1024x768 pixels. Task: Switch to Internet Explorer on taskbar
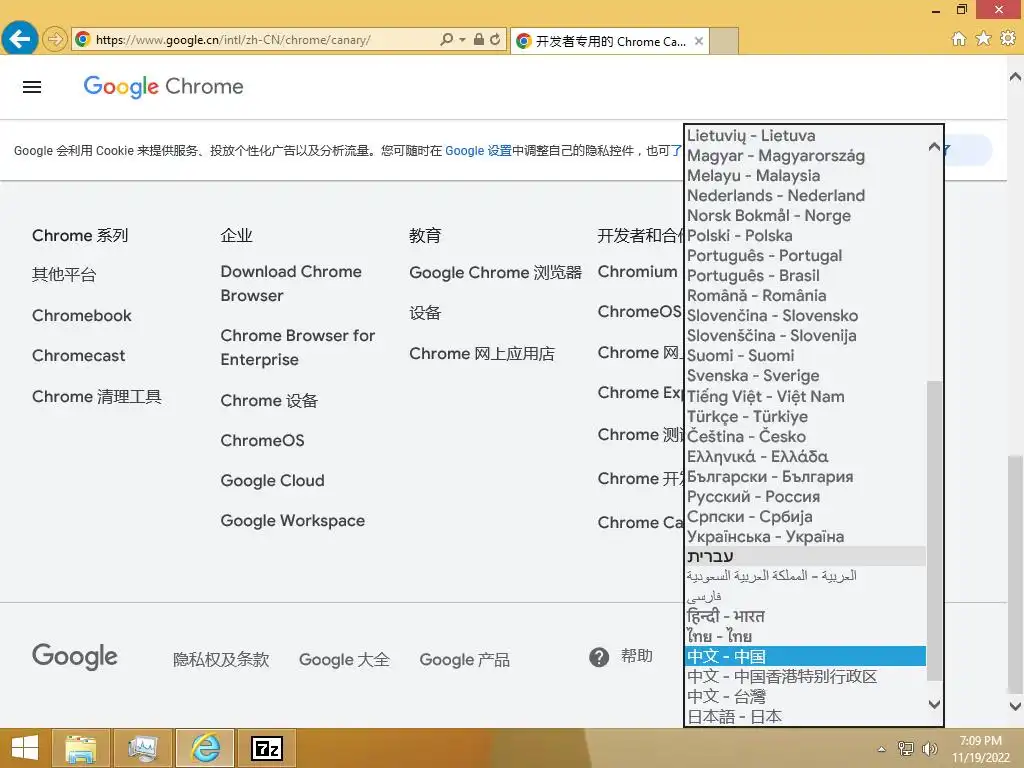205,748
